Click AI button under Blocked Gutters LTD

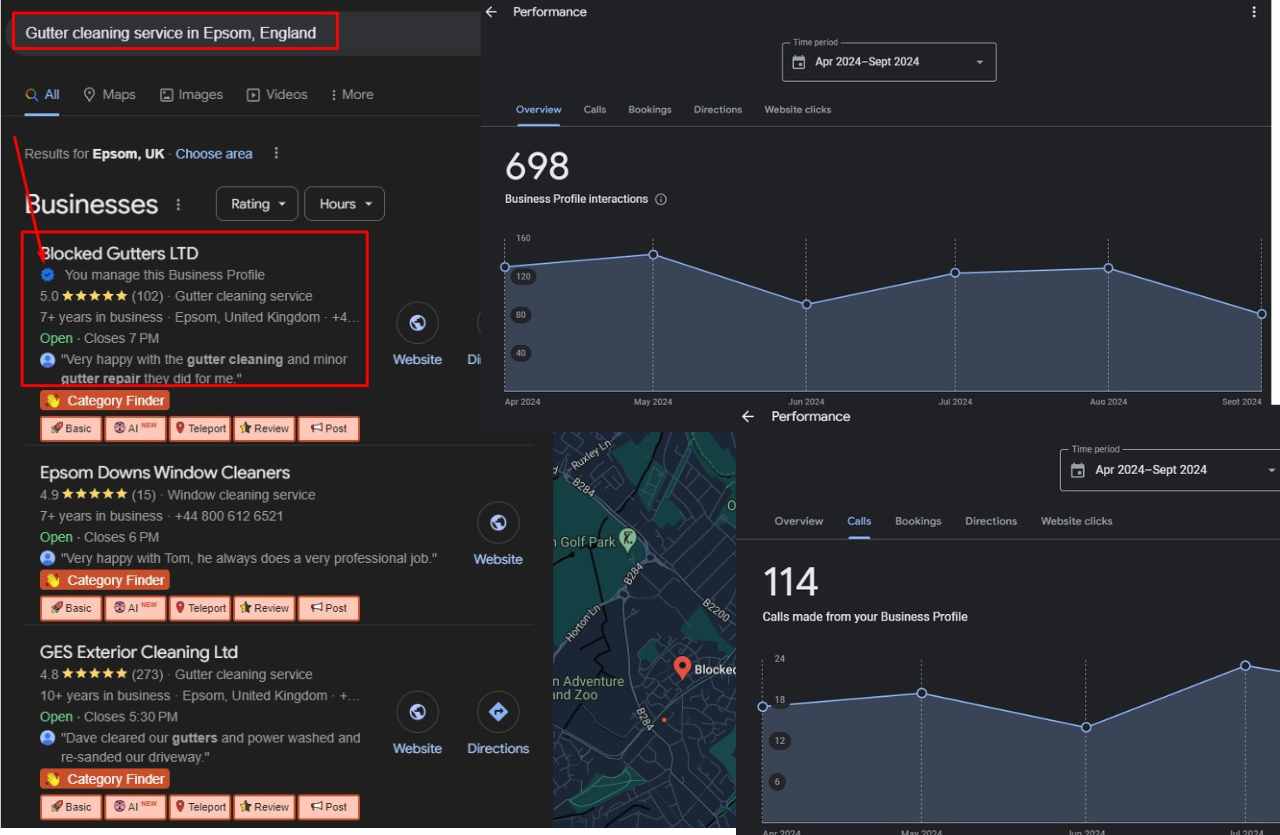136,429
